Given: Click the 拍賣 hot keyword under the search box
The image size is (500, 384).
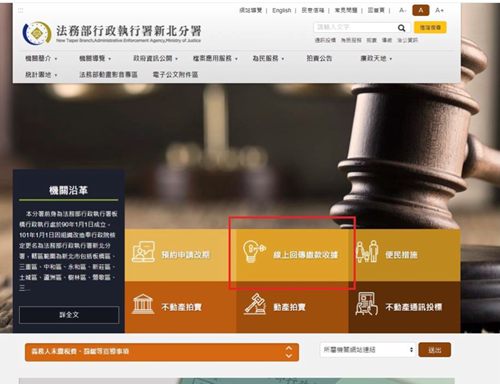Looking at the screenshot, I should tap(372, 40).
